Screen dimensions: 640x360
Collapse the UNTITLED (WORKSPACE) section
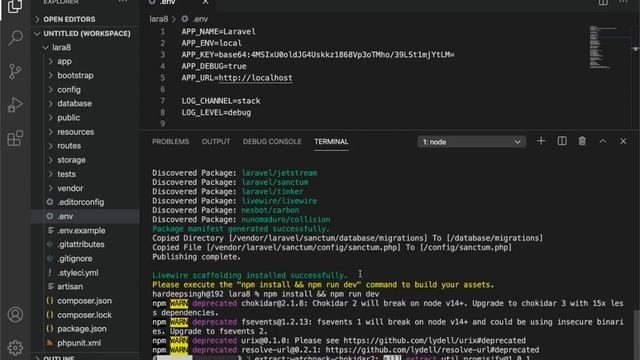point(86,33)
